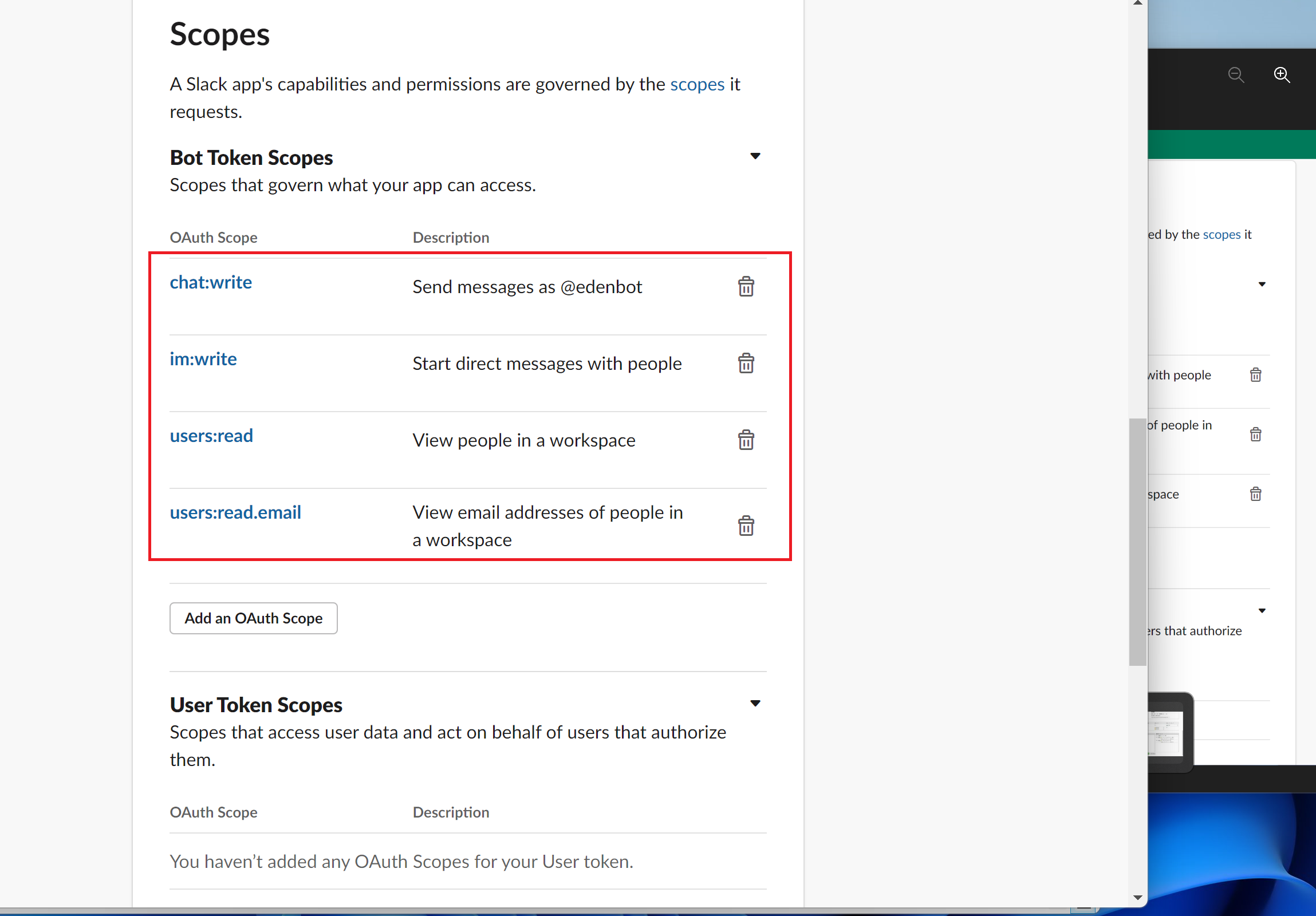Viewport: 1316px width, 916px height.
Task: Collapse the Bot Token Scopes section
Action: click(x=755, y=156)
